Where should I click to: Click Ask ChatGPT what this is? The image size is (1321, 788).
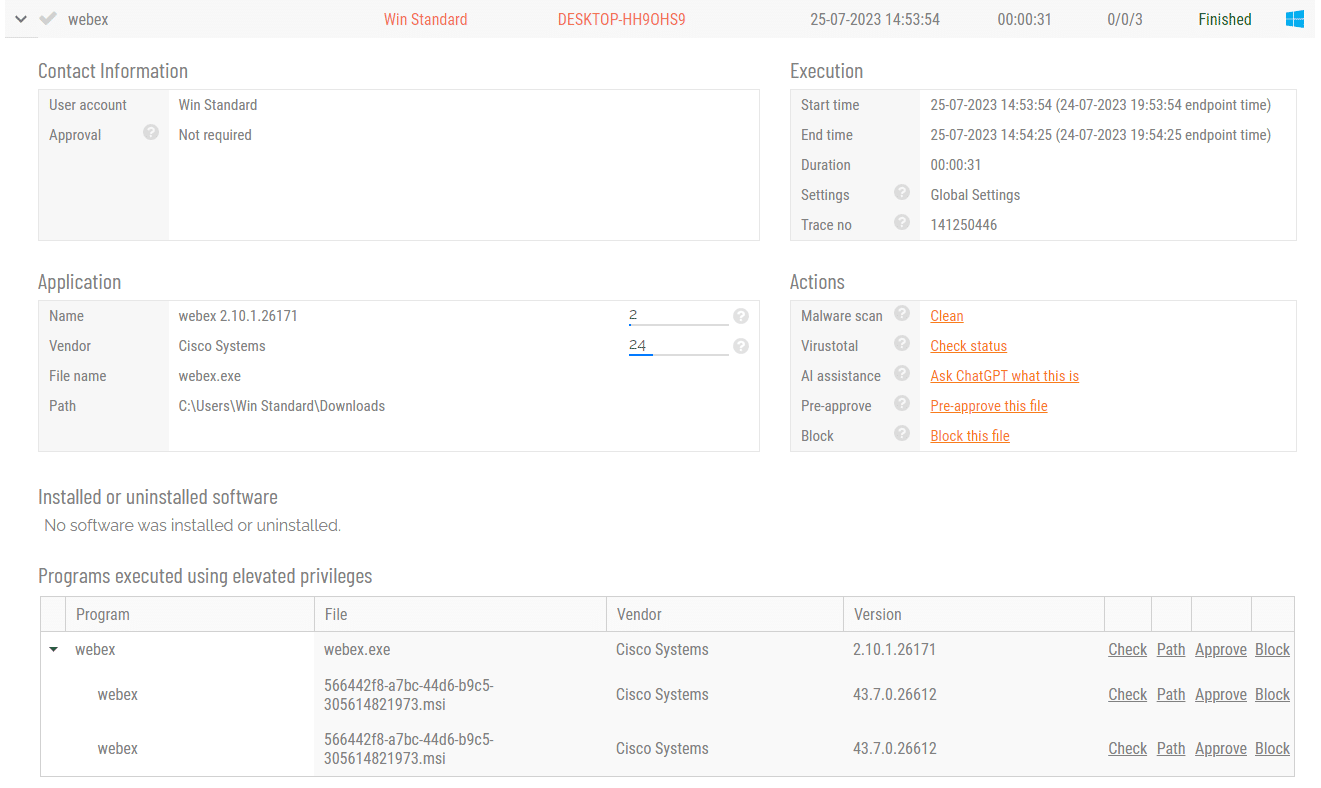[x=1005, y=376]
